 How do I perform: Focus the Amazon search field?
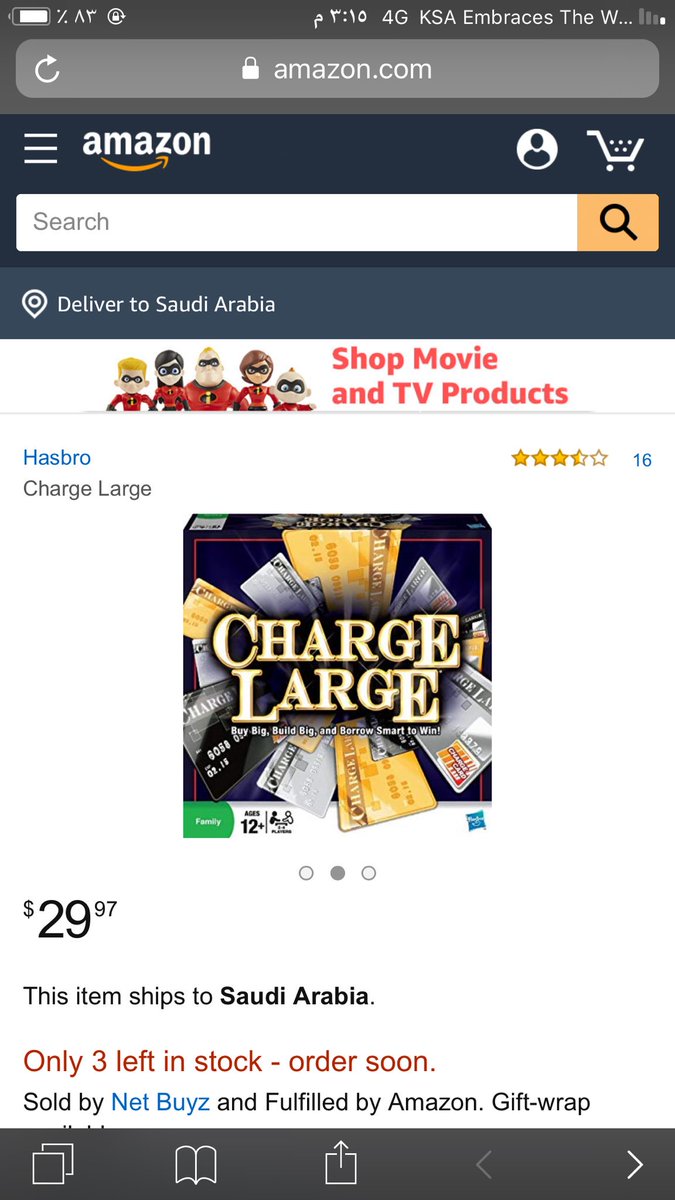point(297,222)
